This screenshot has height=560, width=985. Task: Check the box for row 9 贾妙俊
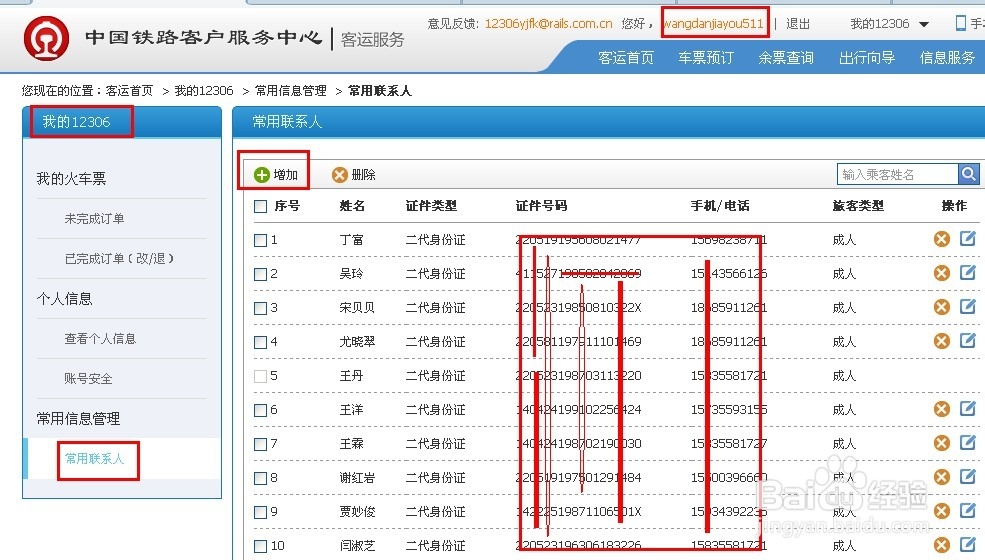(x=260, y=512)
